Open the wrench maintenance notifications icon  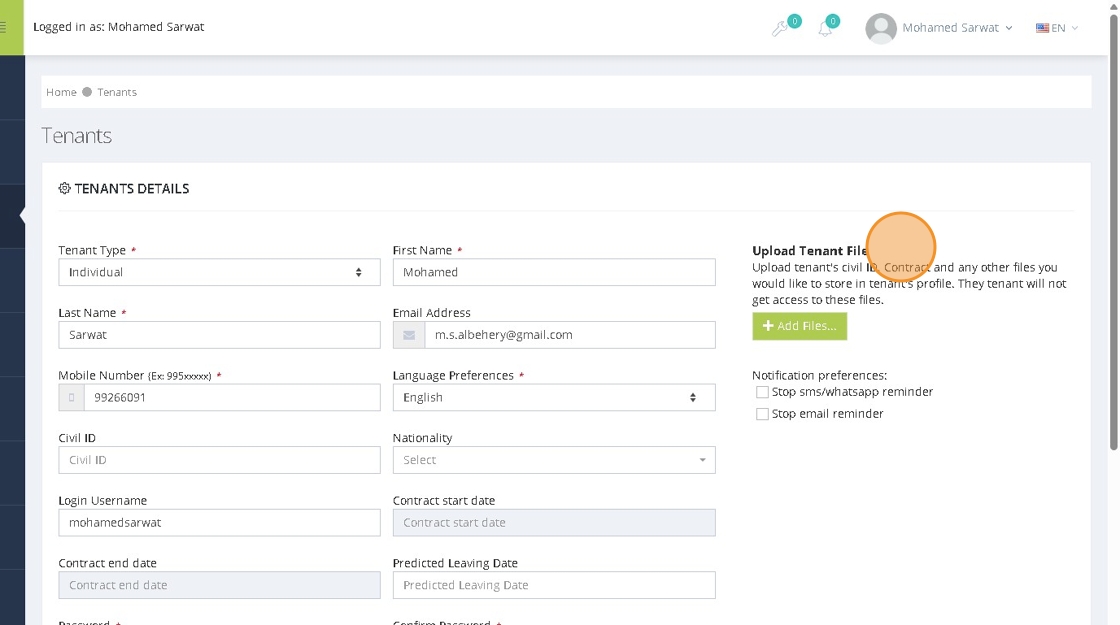click(780, 29)
